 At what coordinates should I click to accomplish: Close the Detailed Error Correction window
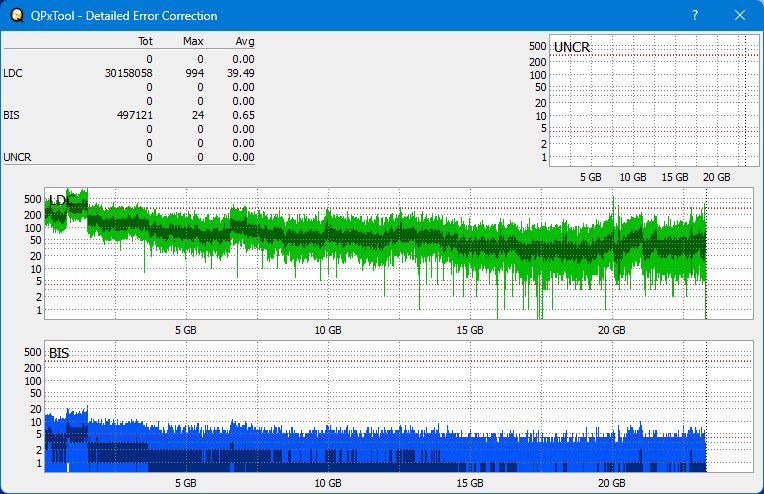(740, 15)
